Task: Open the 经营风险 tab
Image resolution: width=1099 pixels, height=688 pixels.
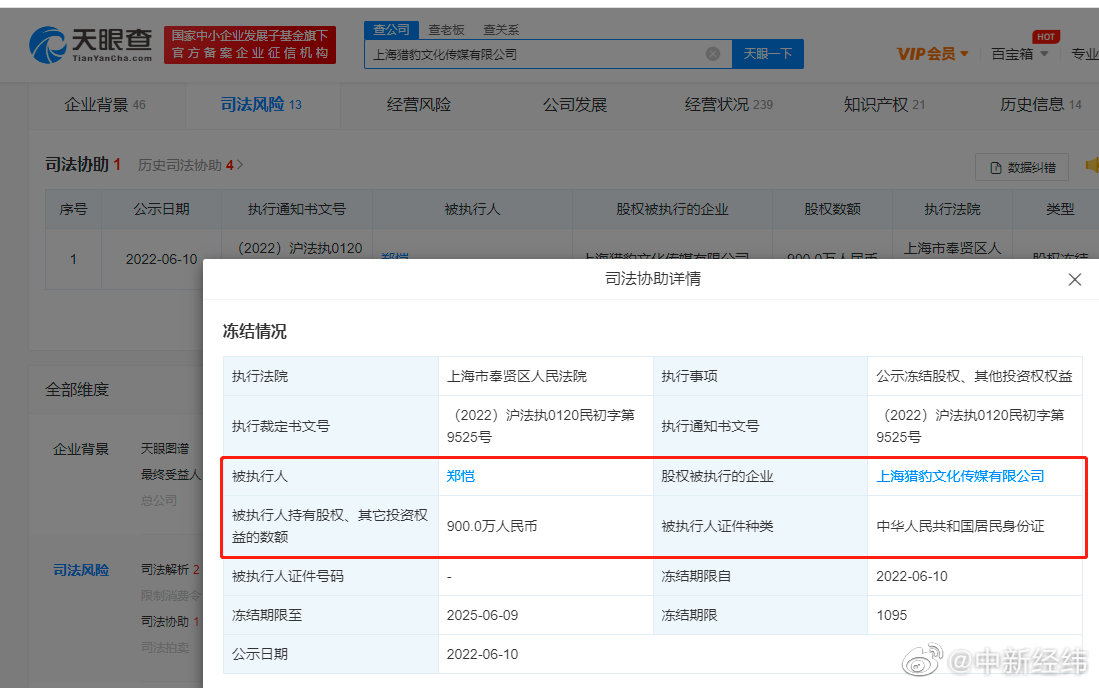Action: [418, 105]
